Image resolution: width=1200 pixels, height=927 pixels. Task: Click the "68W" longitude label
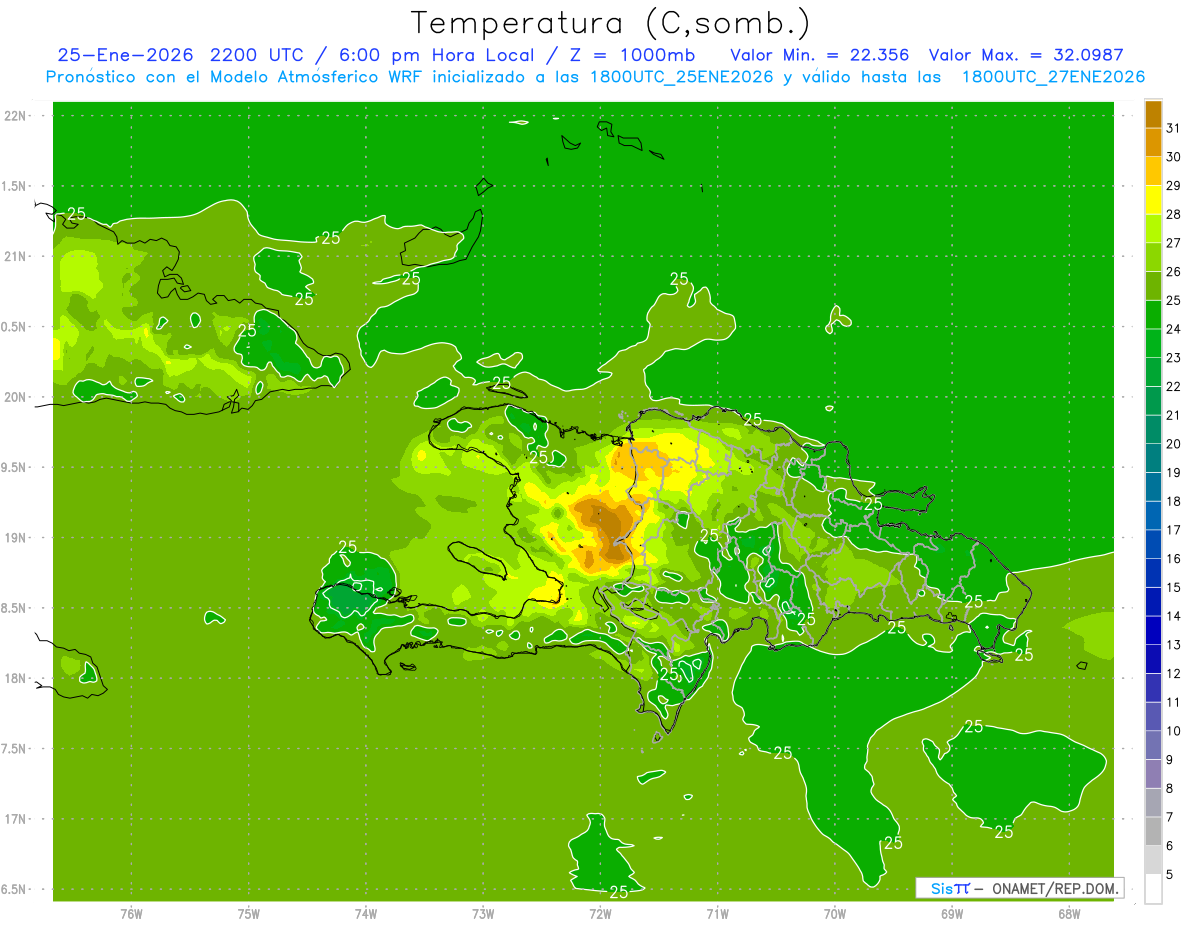1069,913
